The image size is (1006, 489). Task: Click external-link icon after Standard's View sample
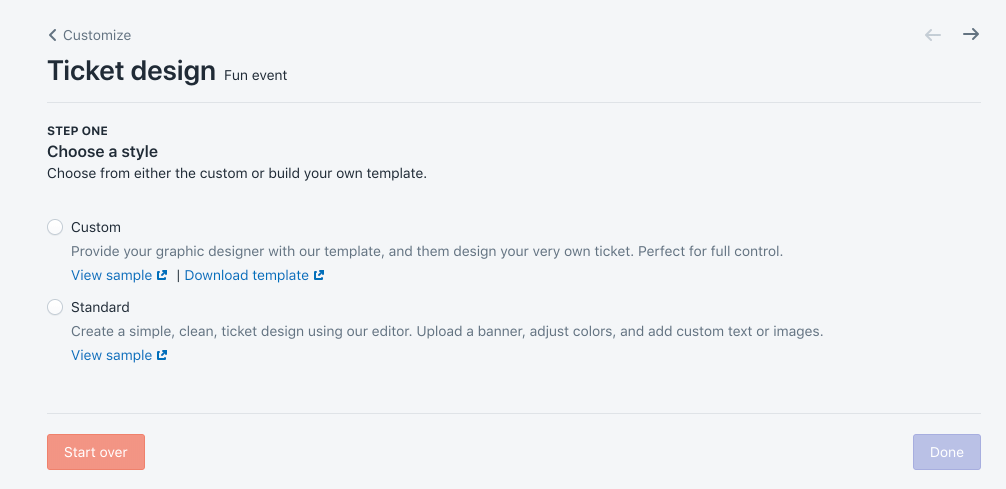[162, 356]
